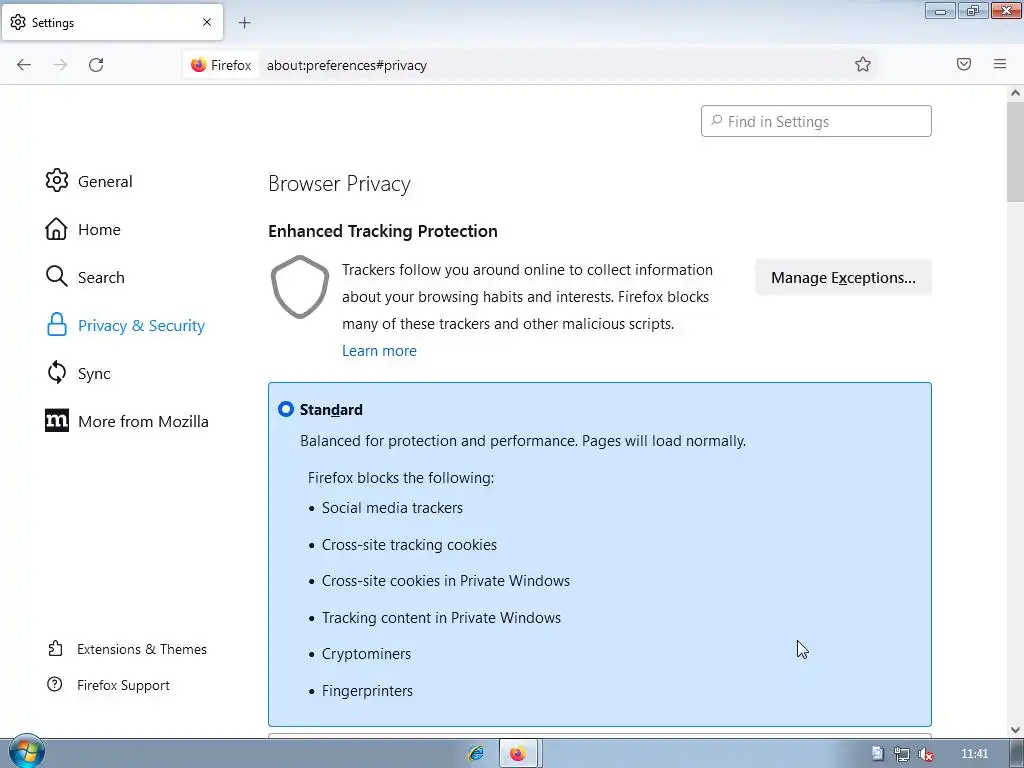The image size is (1024, 768).
Task: Reload the current page
Action: 96,65
